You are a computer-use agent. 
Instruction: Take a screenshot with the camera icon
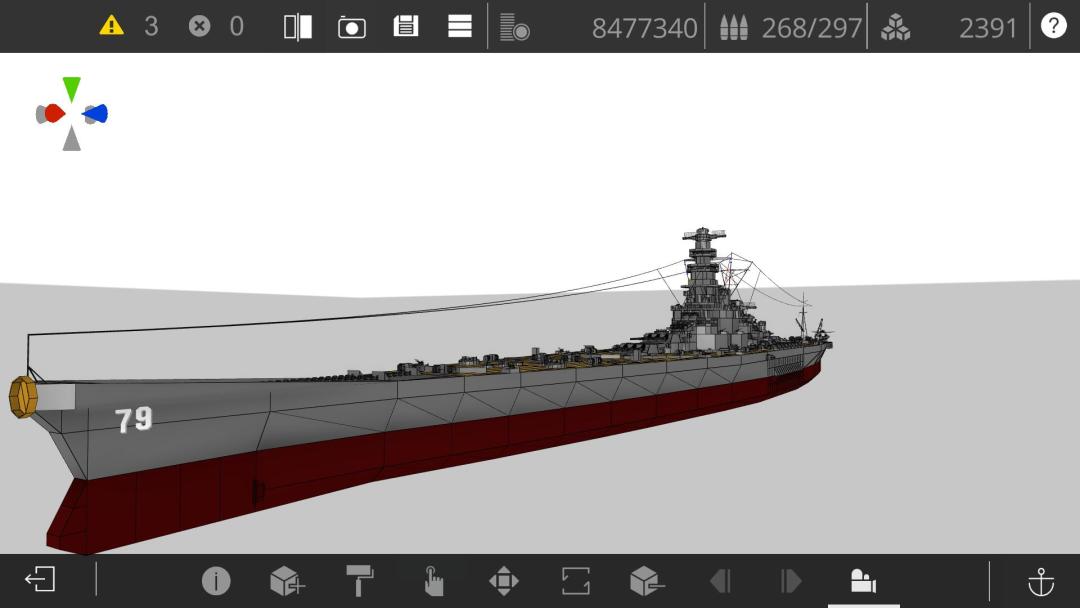click(351, 28)
